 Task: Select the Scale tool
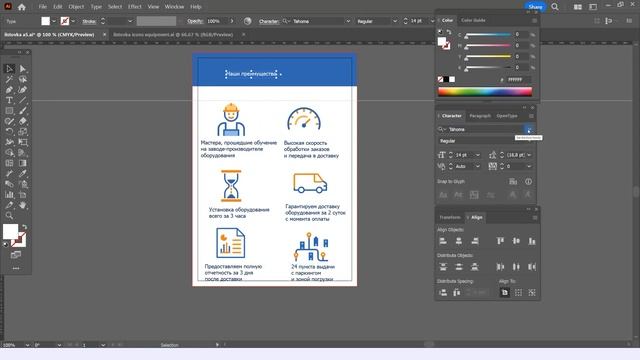23,131
